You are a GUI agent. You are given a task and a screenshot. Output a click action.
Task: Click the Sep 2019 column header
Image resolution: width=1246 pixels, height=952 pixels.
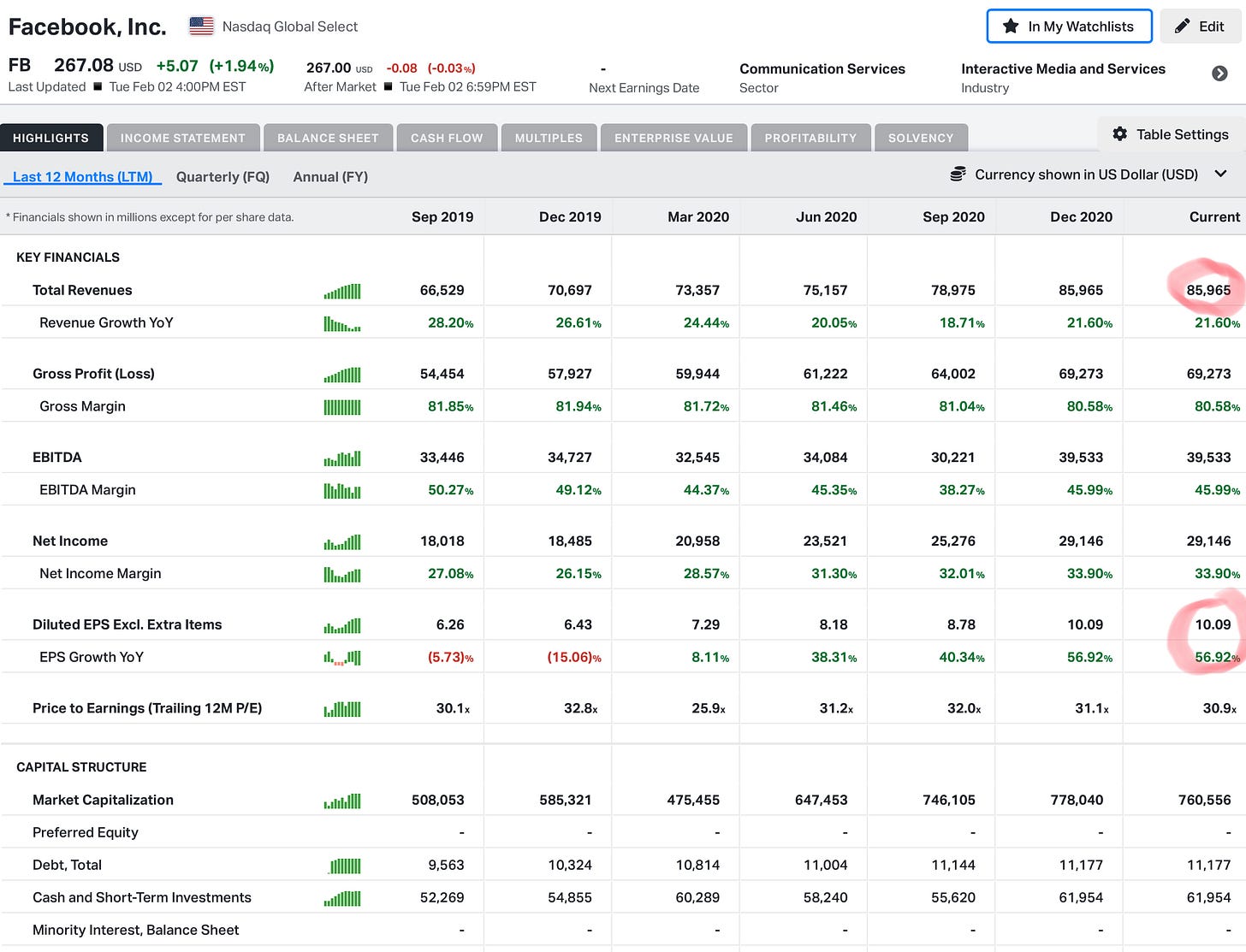(x=442, y=217)
